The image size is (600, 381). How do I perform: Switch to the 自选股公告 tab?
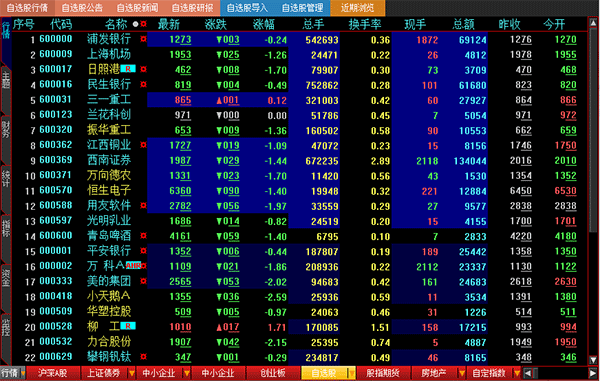pyautogui.click(x=82, y=8)
